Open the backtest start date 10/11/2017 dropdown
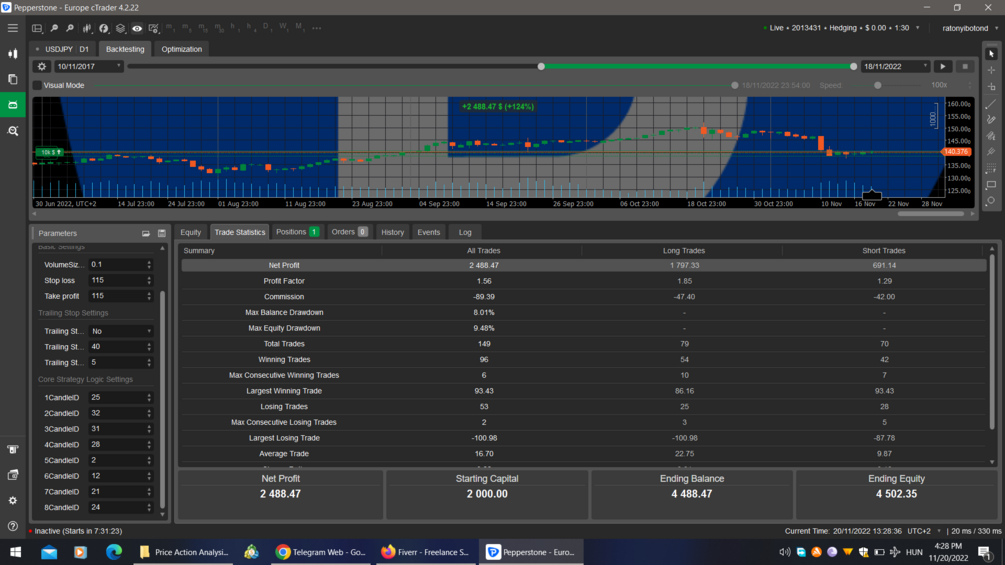The height and width of the screenshot is (565, 1005). pyautogui.click(x=88, y=67)
